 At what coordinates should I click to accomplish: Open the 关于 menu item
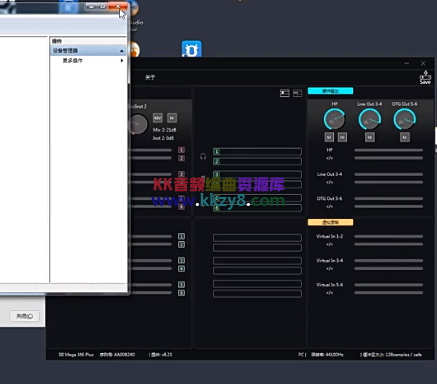tap(150, 78)
